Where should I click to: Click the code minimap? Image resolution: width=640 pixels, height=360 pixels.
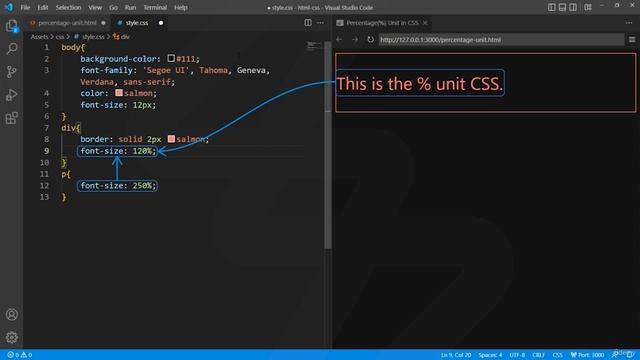point(313,46)
